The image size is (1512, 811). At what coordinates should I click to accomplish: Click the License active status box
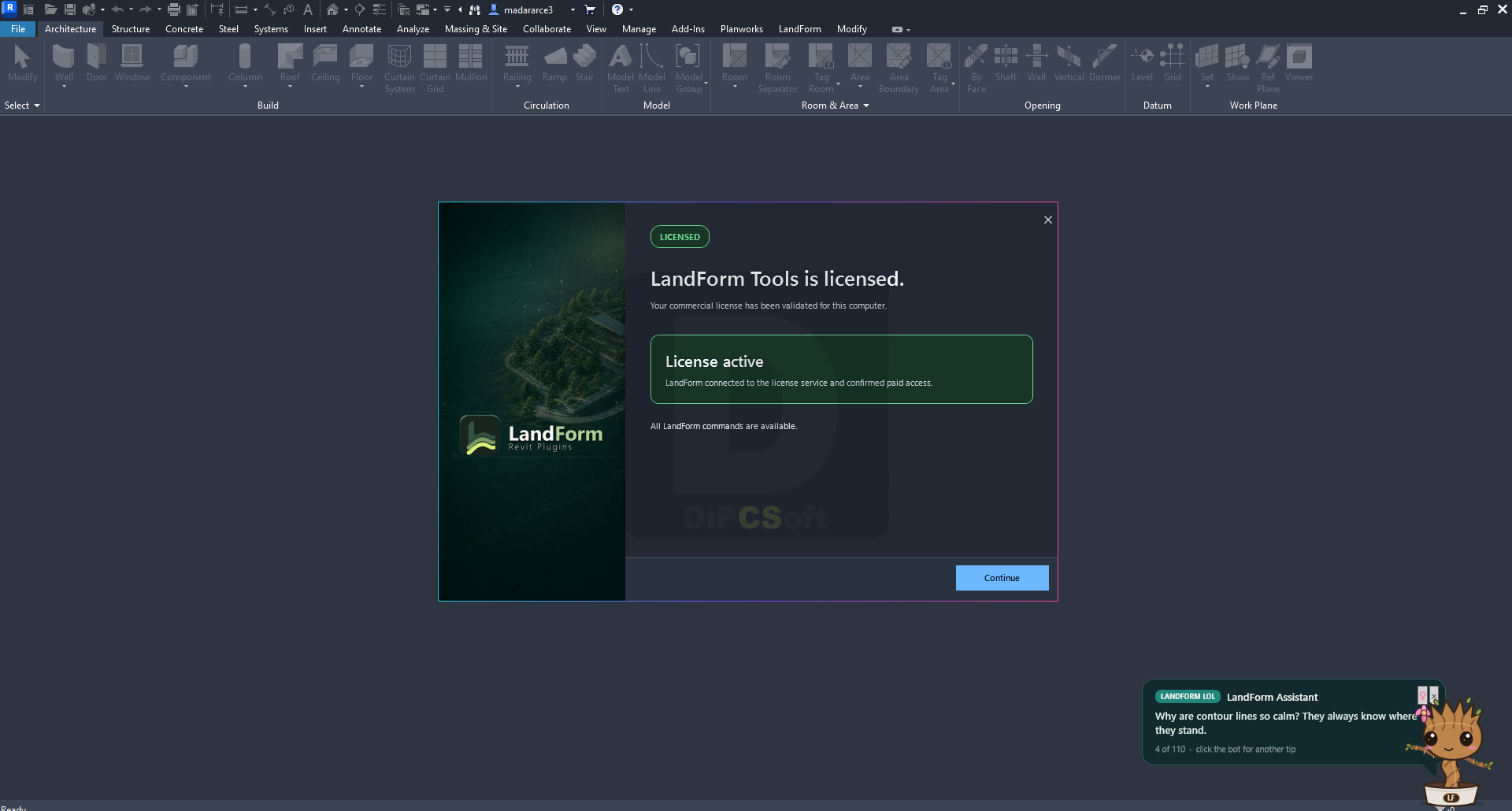click(x=841, y=369)
